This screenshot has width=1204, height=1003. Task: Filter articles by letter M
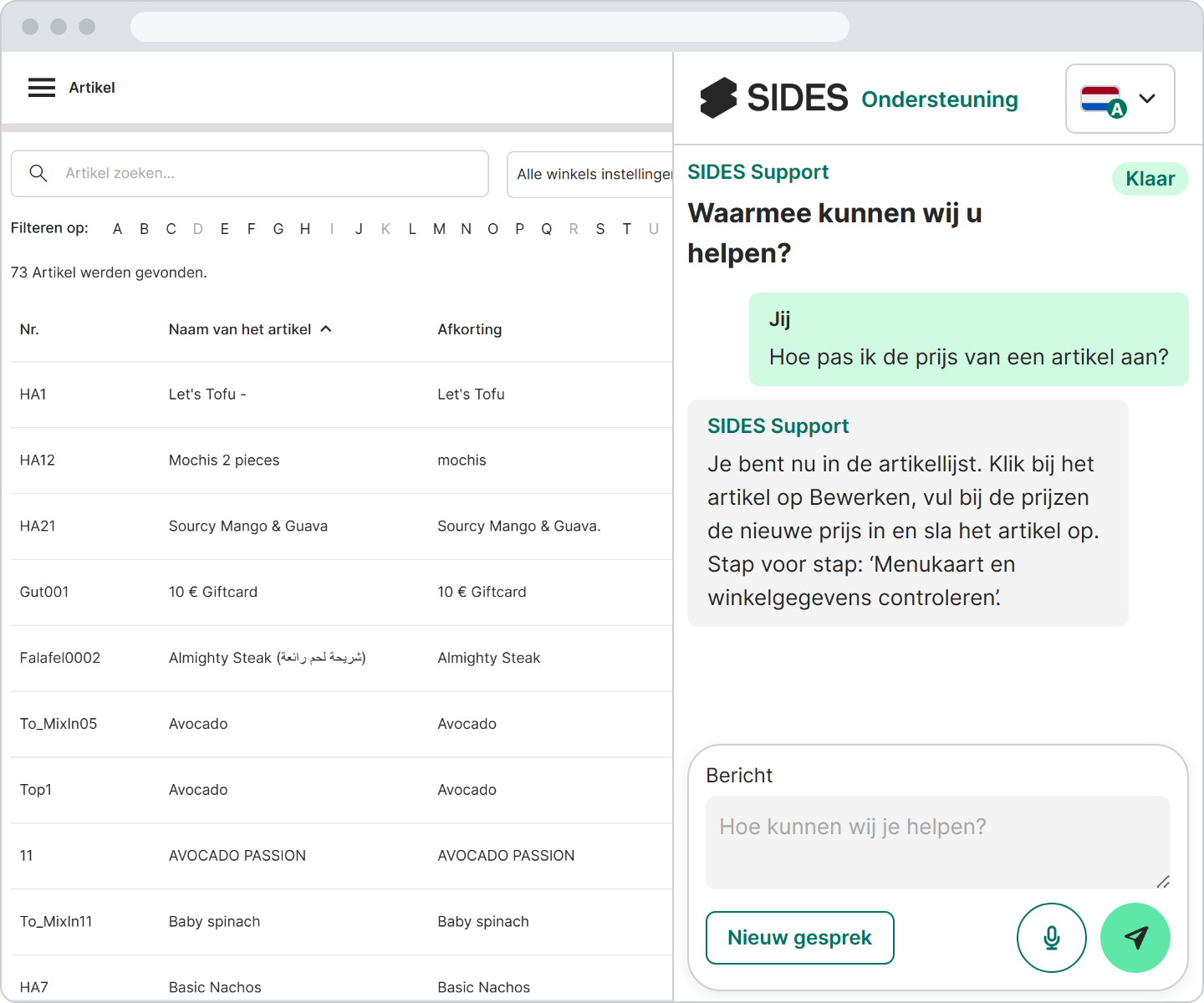pyautogui.click(x=439, y=229)
